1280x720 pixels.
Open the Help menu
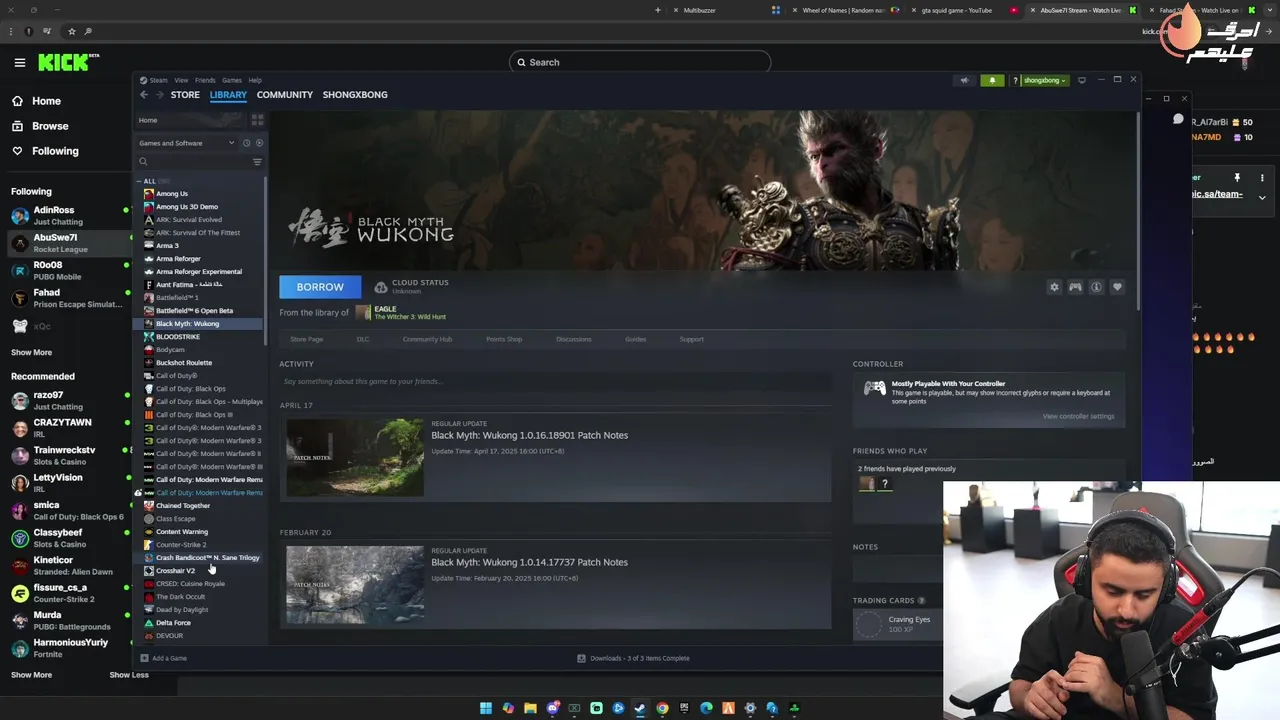255,80
